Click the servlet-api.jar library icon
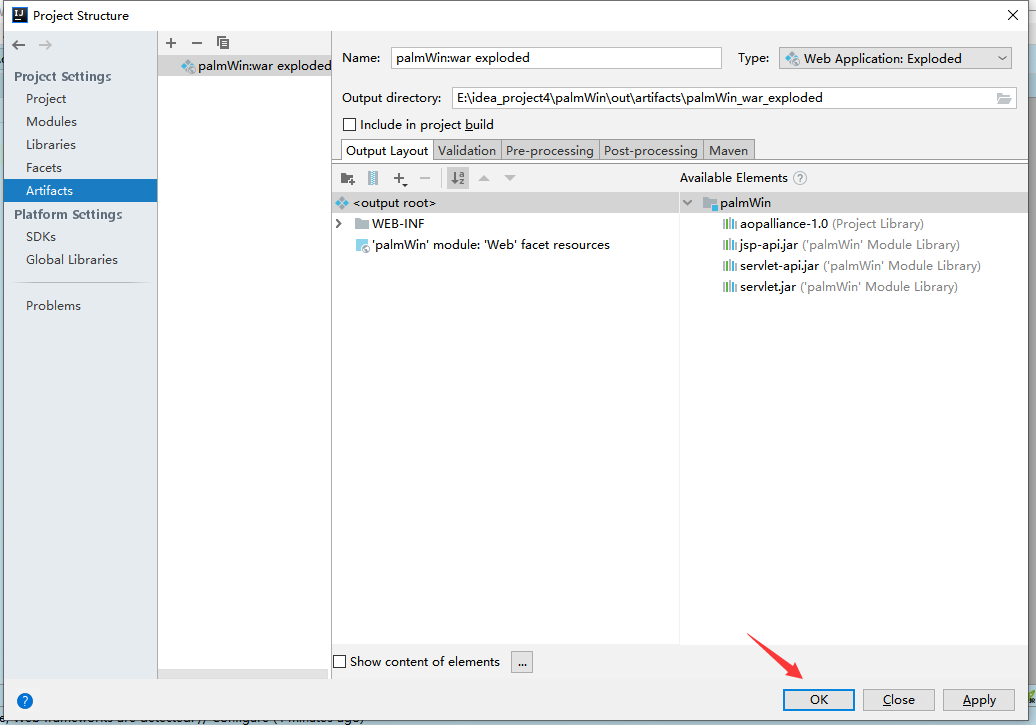 tap(729, 266)
